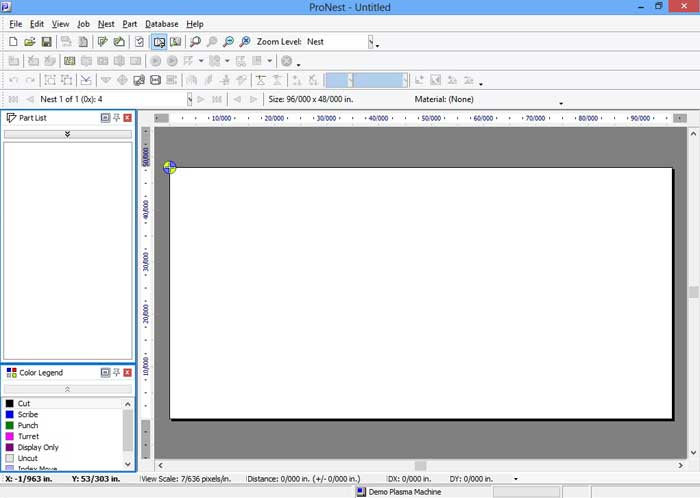The image size is (700, 498).
Task: Click the horizontal scrollbar thumb under the nest
Action: [x=420, y=465]
